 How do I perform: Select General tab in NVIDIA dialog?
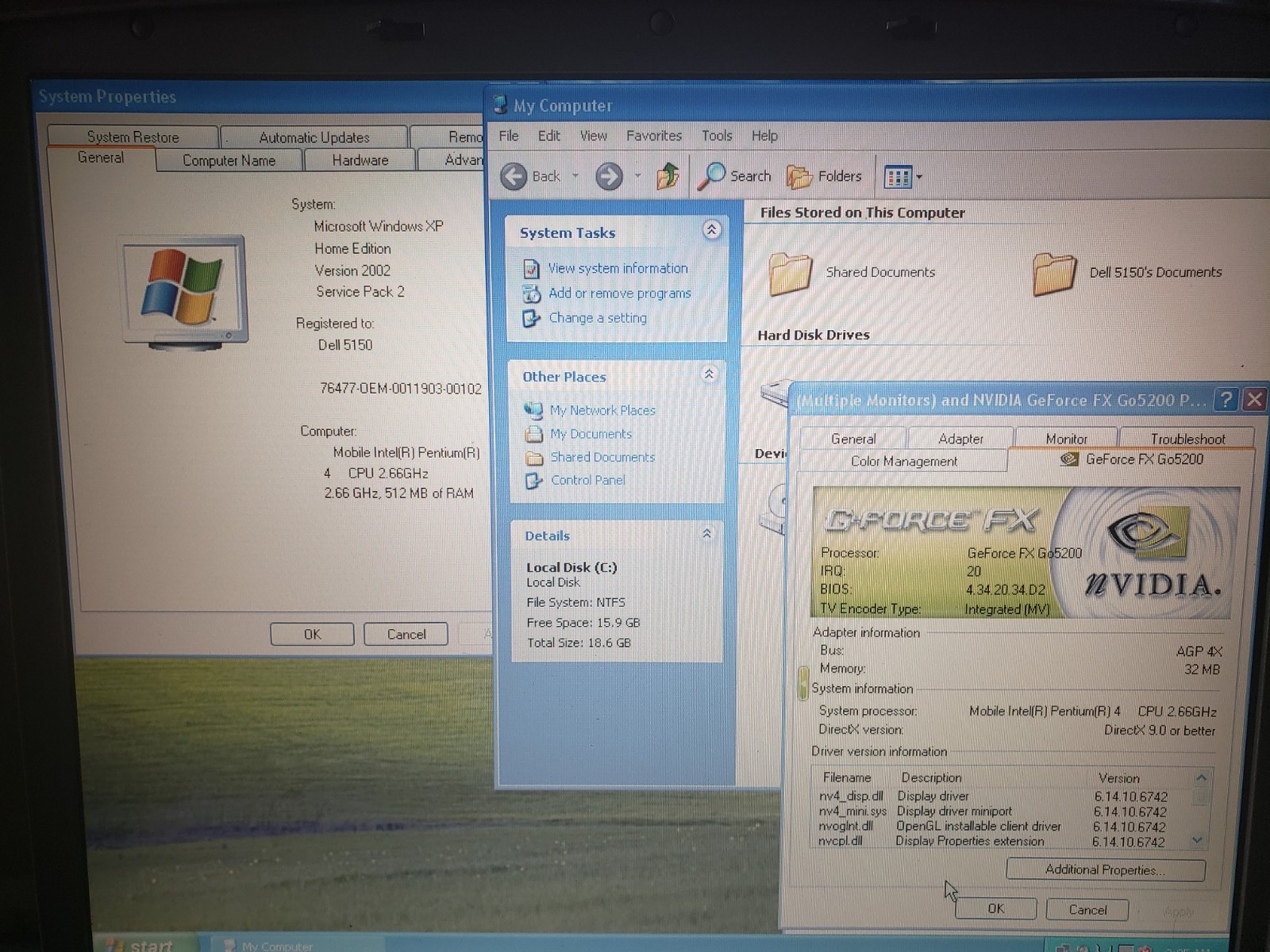click(853, 439)
